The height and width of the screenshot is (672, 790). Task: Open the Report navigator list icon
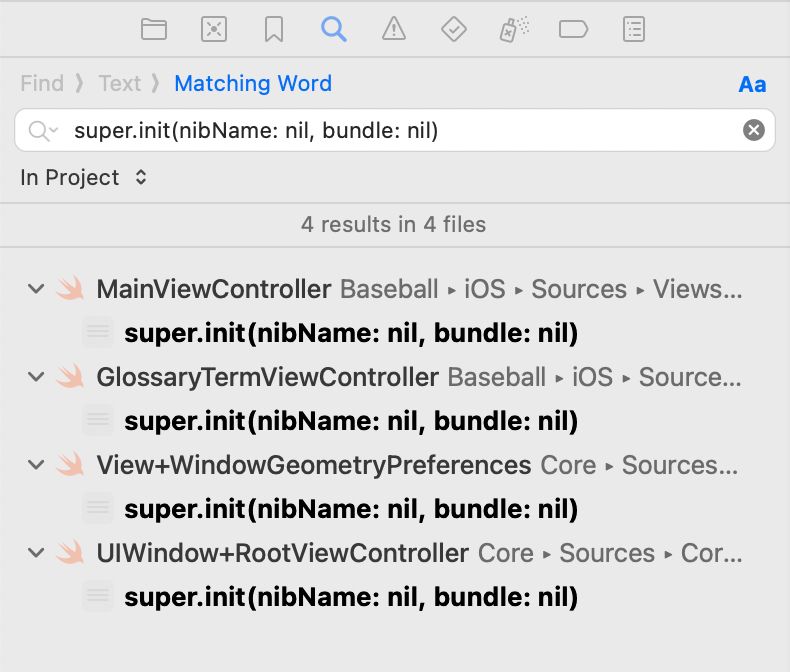point(633,29)
